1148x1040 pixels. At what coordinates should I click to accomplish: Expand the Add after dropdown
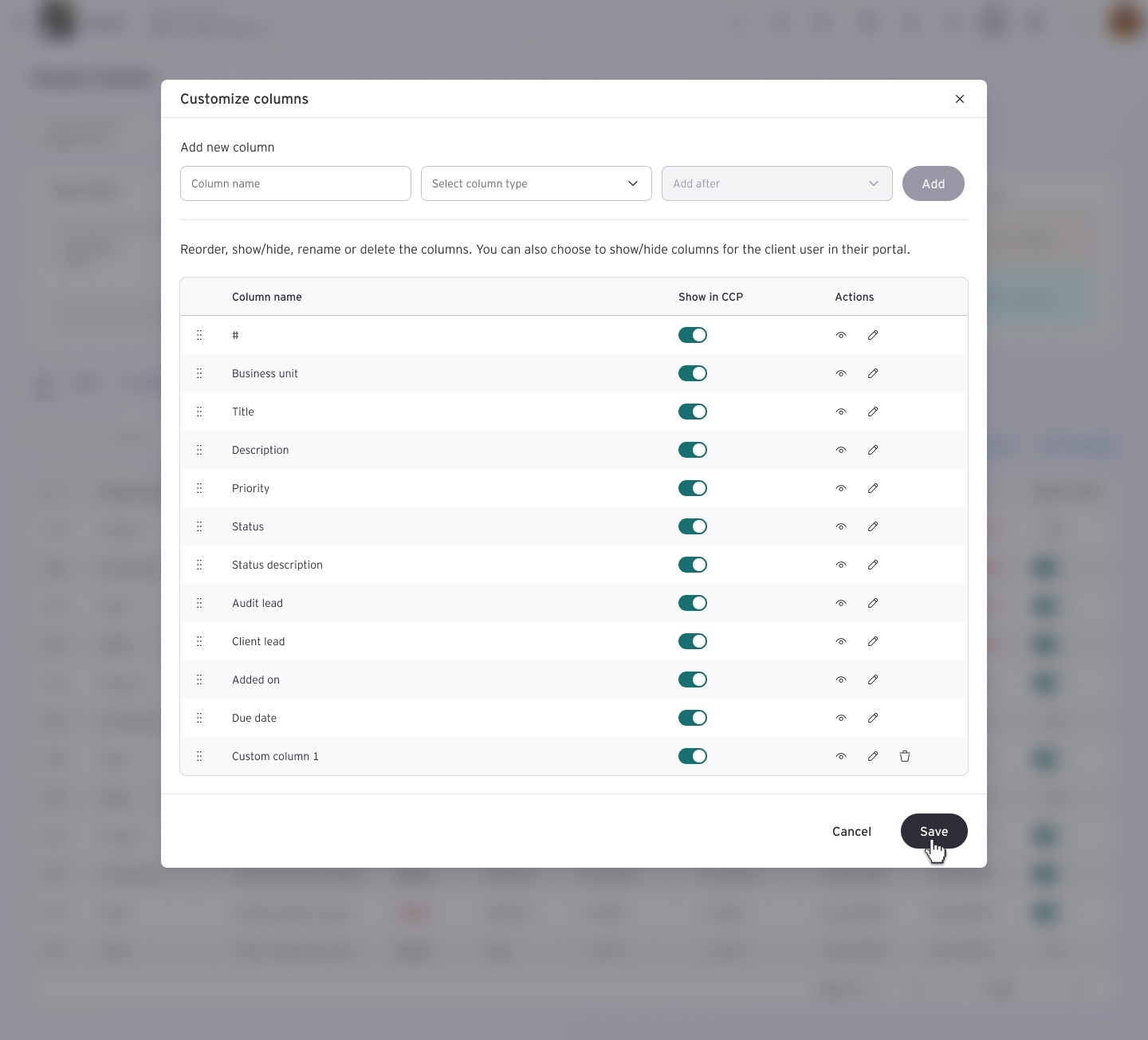[776, 183]
